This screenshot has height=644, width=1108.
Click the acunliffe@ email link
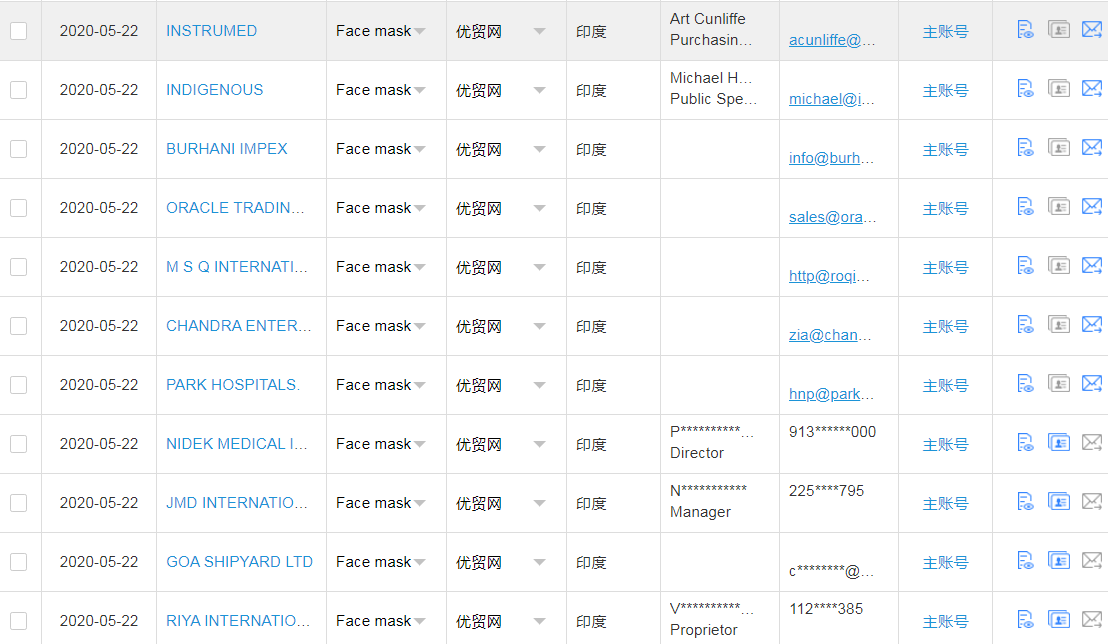click(x=832, y=40)
